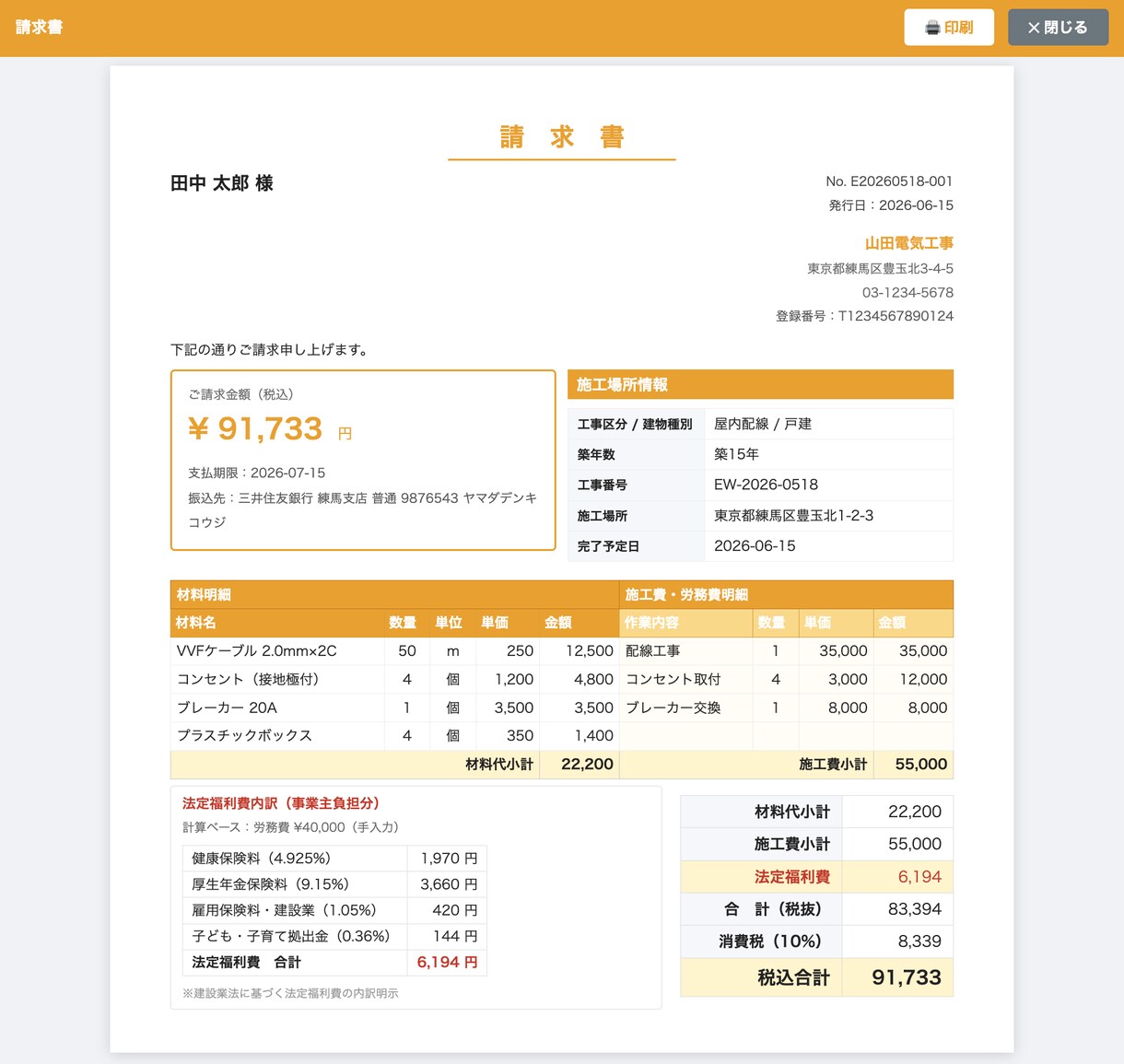This screenshot has width=1124, height=1064.
Task: Click the footnote ※建設業法に基づく法定福利費の内訳明示
Action: (290, 993)
